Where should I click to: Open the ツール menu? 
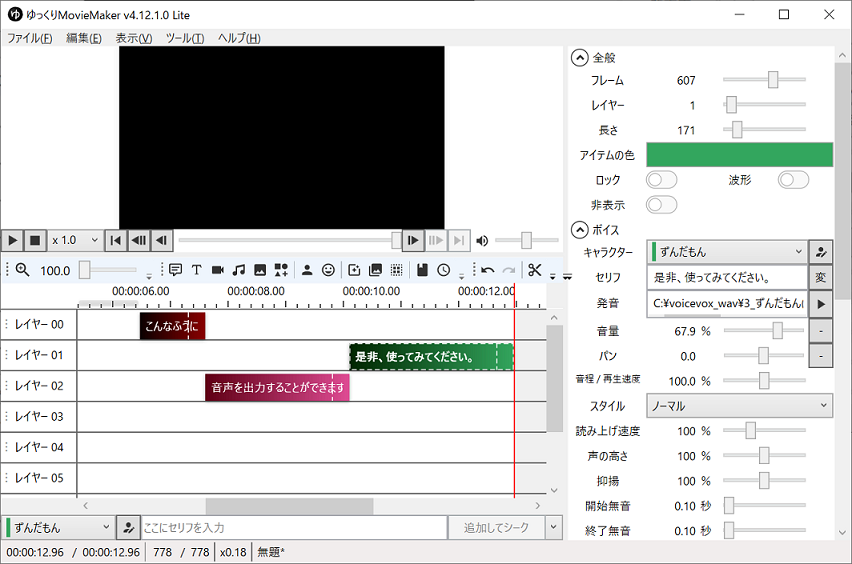(185, 38)
